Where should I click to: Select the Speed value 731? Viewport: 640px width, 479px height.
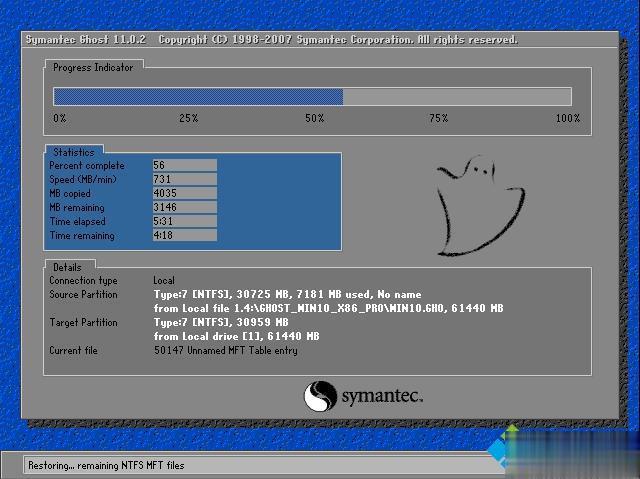pos(184,179)
